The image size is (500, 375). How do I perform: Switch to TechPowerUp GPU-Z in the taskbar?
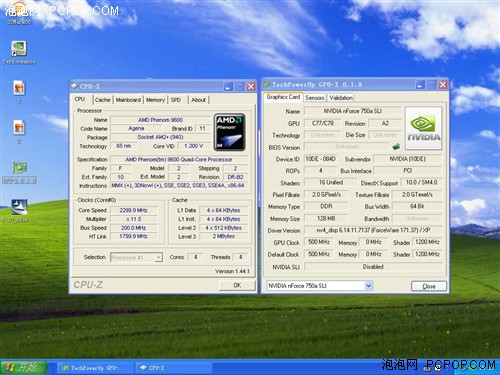[x=95, y=368]
